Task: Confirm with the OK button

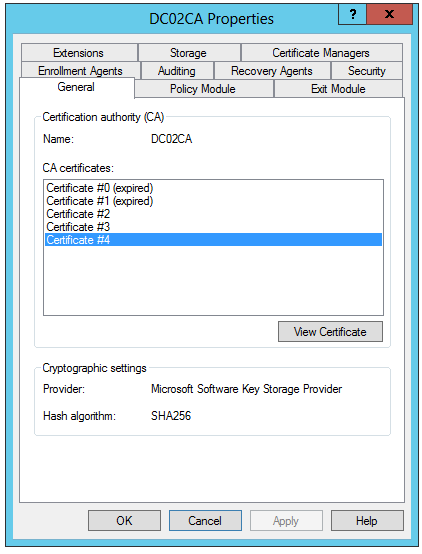Action: pyautogui.click(x=124, y=520)
